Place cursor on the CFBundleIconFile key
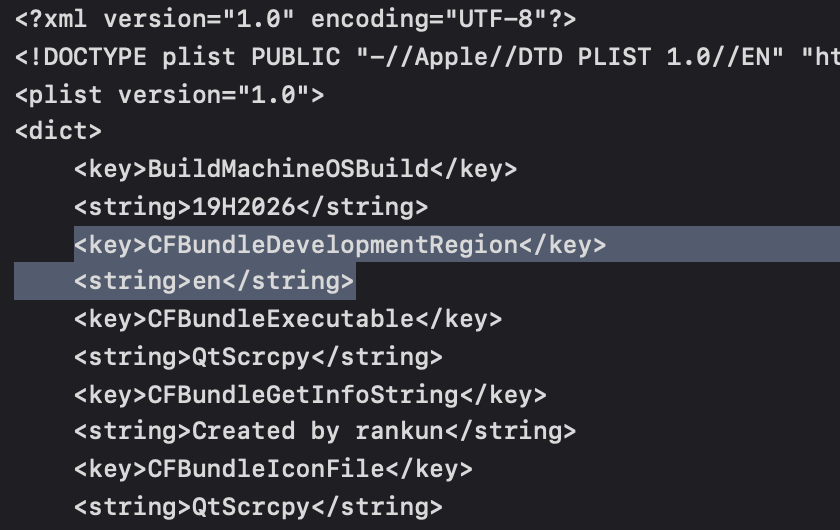The height and width of the screenshot is (530, 840). coord(266,469)
